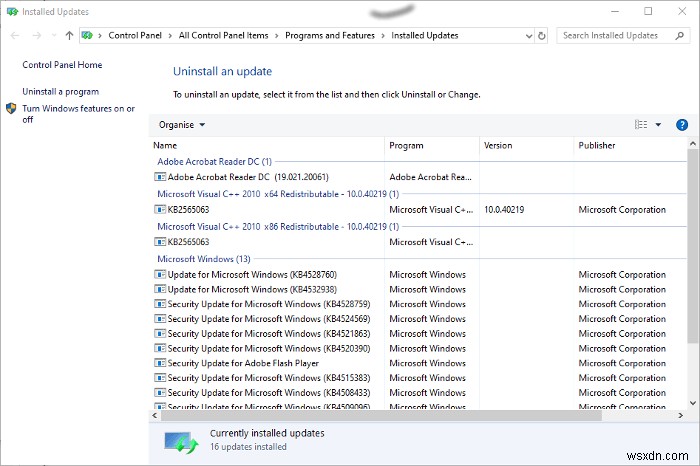Click update icon beside KB4515383
The width and height of the screenshot is (700, 466).
160,378
